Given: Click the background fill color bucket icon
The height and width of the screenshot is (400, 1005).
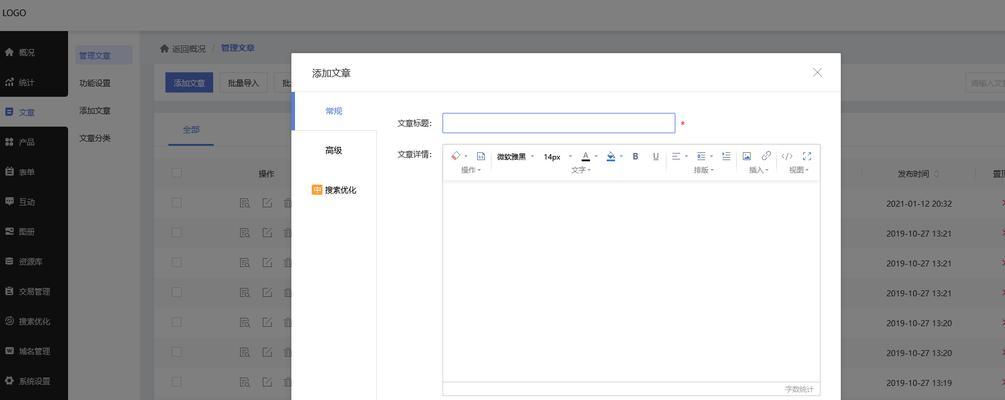Looking at the screenshot, I should (x=611, y=156).
